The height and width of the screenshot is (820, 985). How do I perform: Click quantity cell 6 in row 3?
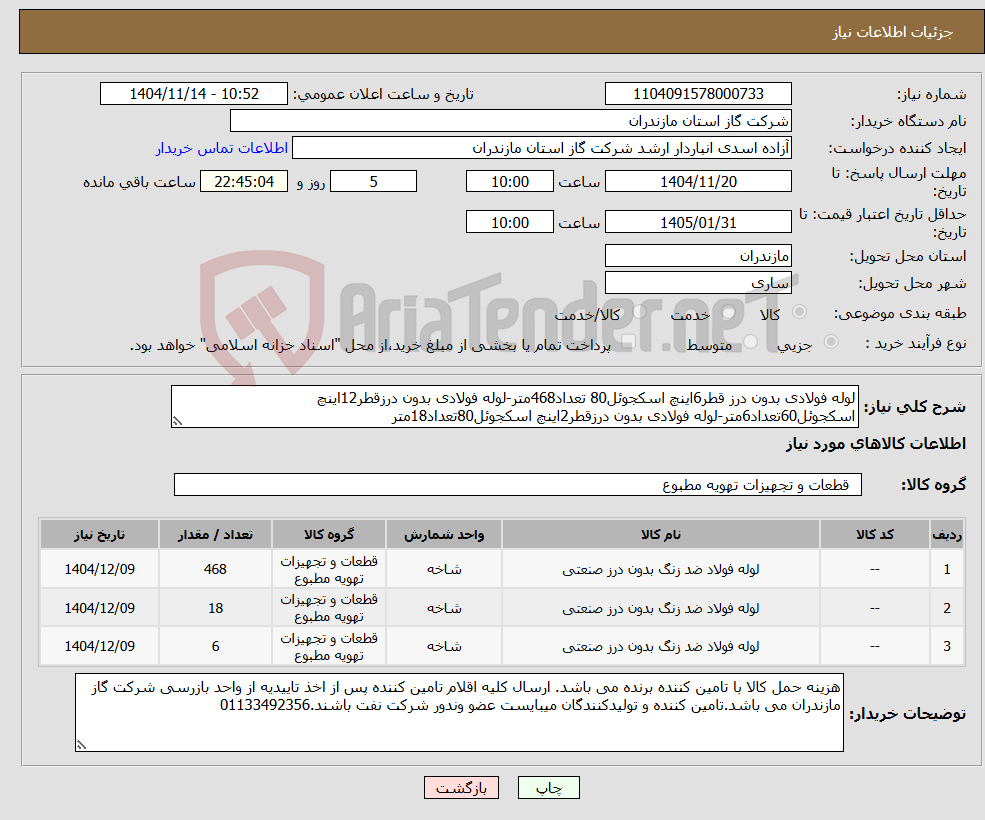215,646
